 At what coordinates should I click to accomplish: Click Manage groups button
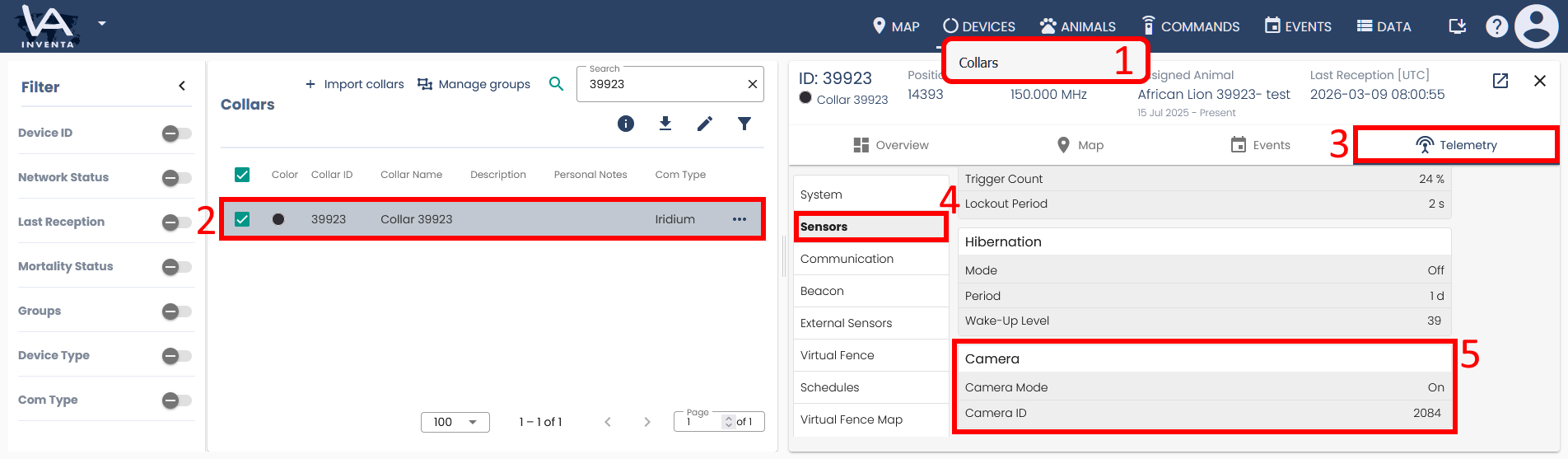pyautogui.click(x=474, y=84)
